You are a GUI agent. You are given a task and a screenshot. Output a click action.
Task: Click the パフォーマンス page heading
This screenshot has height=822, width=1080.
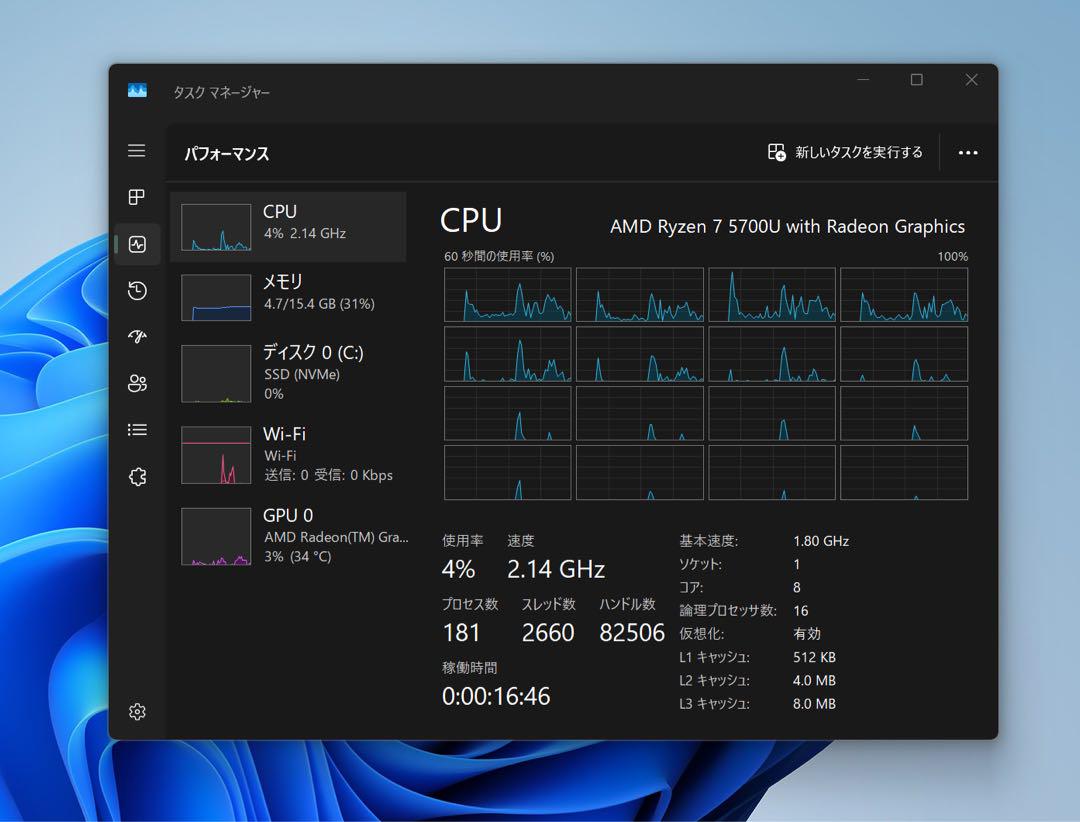[x=227, y=154]
